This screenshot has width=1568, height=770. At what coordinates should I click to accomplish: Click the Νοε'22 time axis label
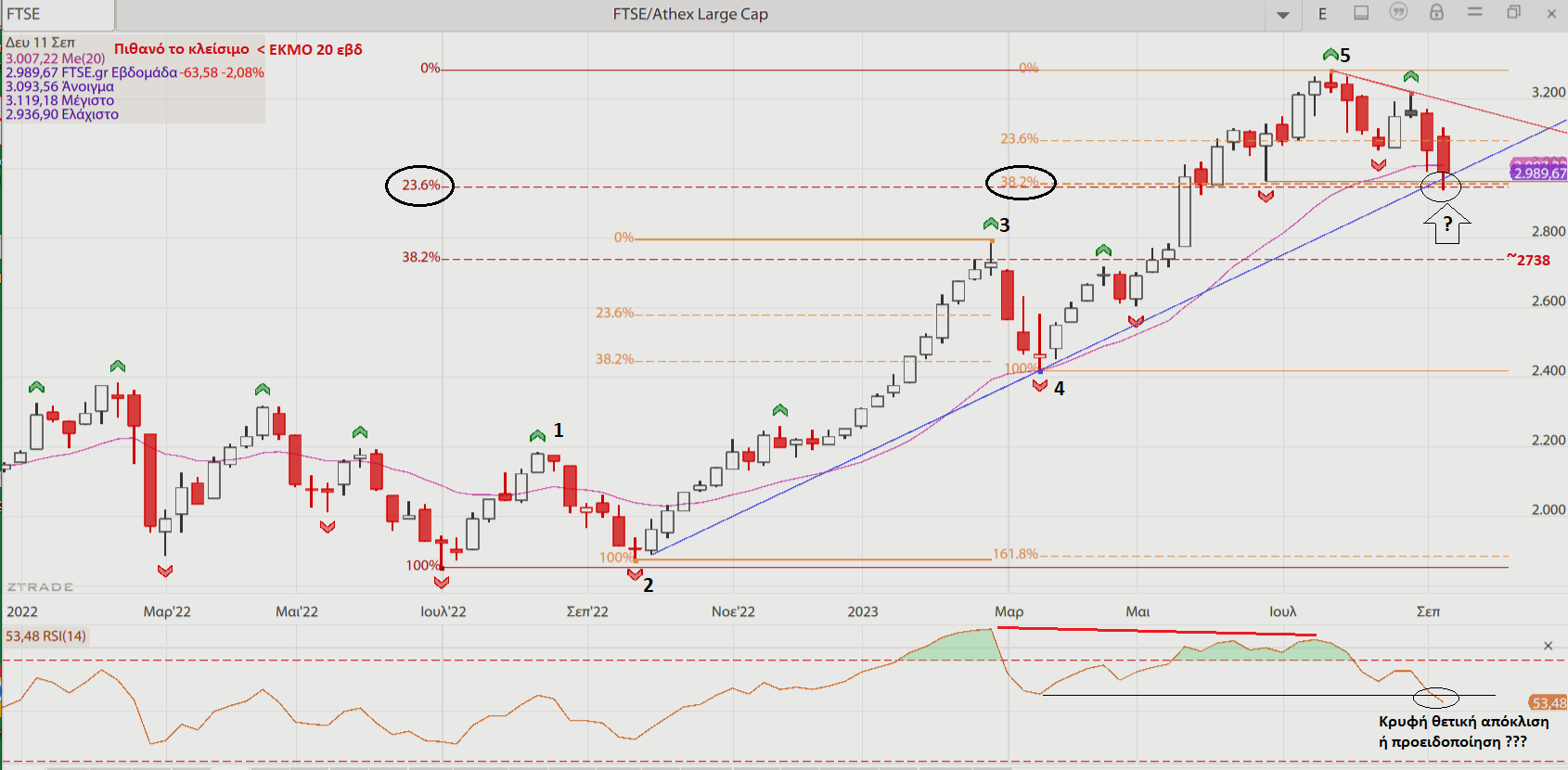pos(733,611)
